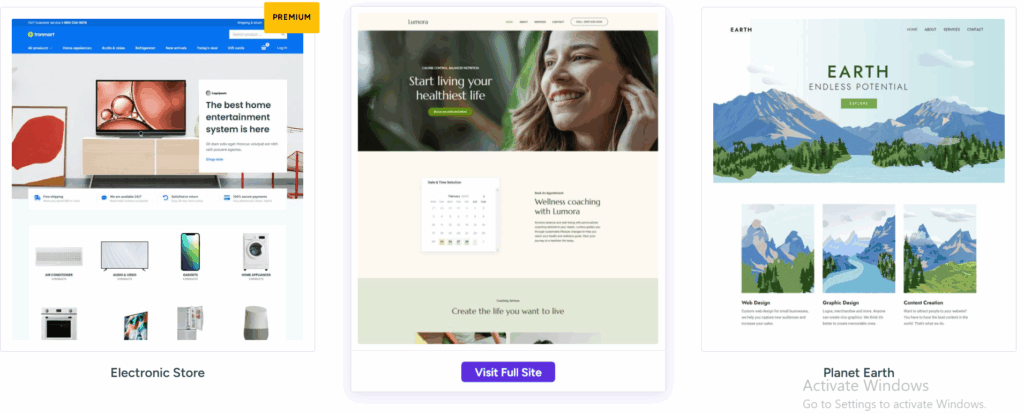Viewport: 1024px width, 414px height.
Task: Click the shopping cart icon in store preview
Action: click(x=264, y=48)
